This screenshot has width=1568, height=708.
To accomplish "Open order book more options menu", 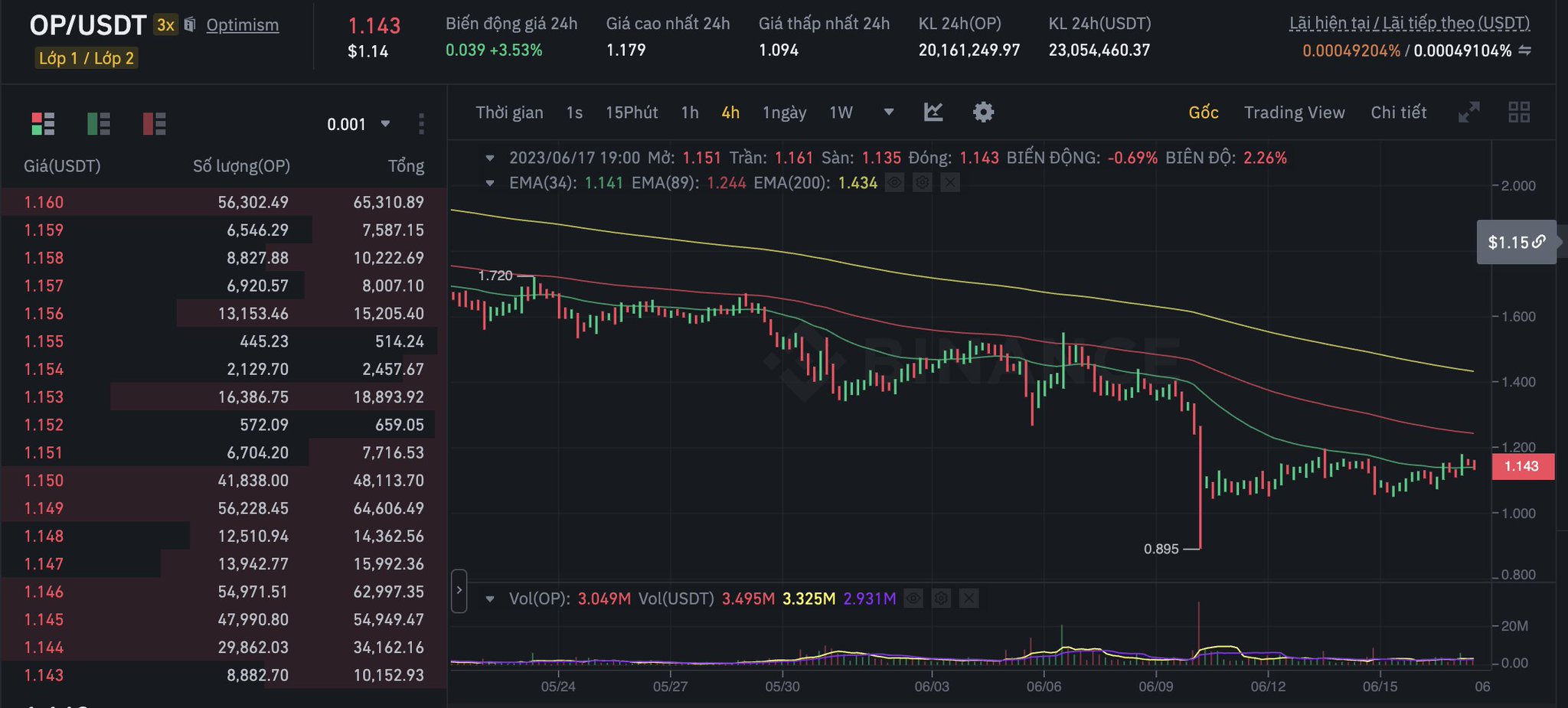I will click(421, 124).
